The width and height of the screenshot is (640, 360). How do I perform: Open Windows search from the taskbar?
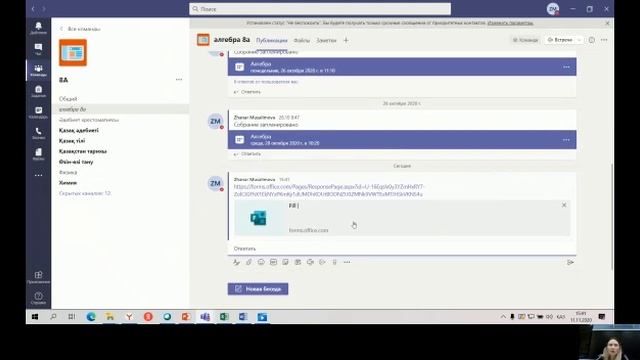coord(53,317)
